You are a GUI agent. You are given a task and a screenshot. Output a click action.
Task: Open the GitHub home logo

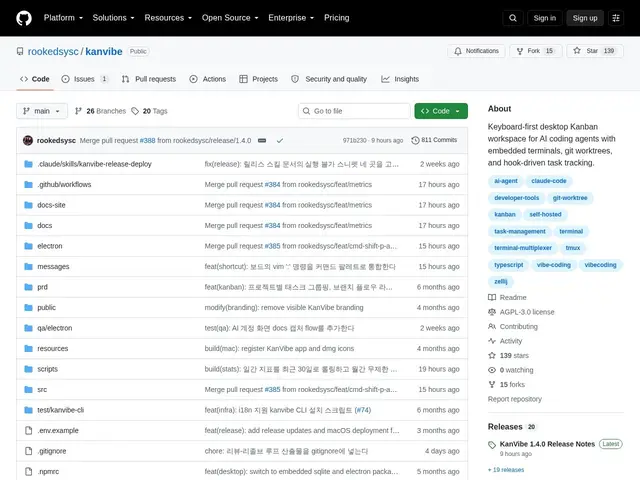(x=24, y=18)
